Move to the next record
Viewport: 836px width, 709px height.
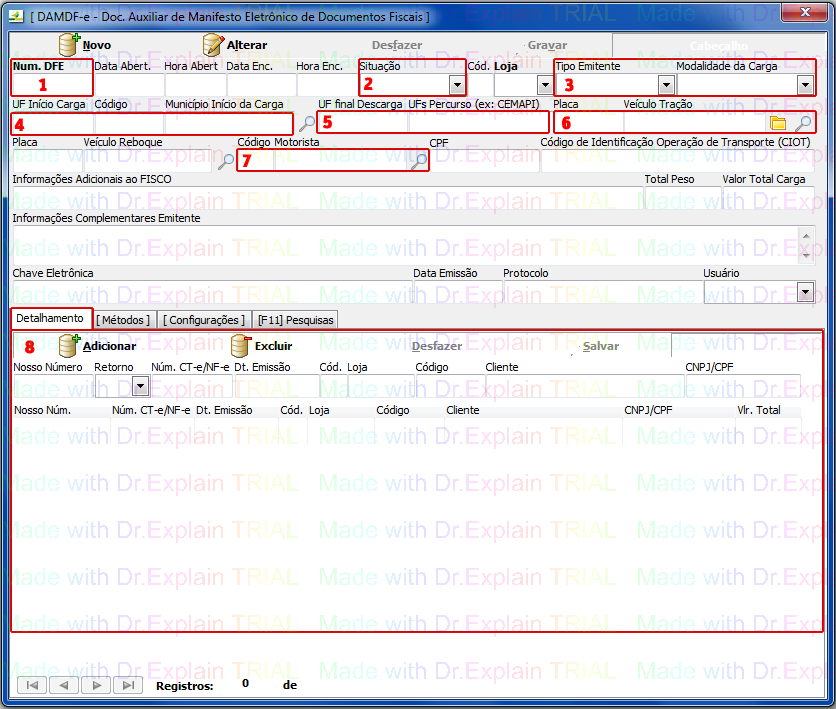96,685
